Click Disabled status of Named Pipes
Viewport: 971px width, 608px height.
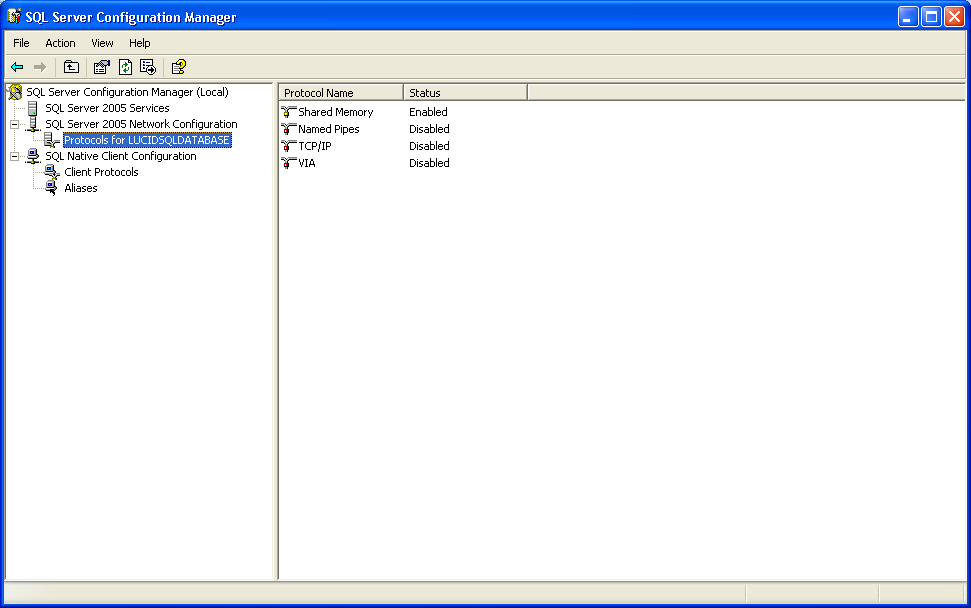(429, 129)
